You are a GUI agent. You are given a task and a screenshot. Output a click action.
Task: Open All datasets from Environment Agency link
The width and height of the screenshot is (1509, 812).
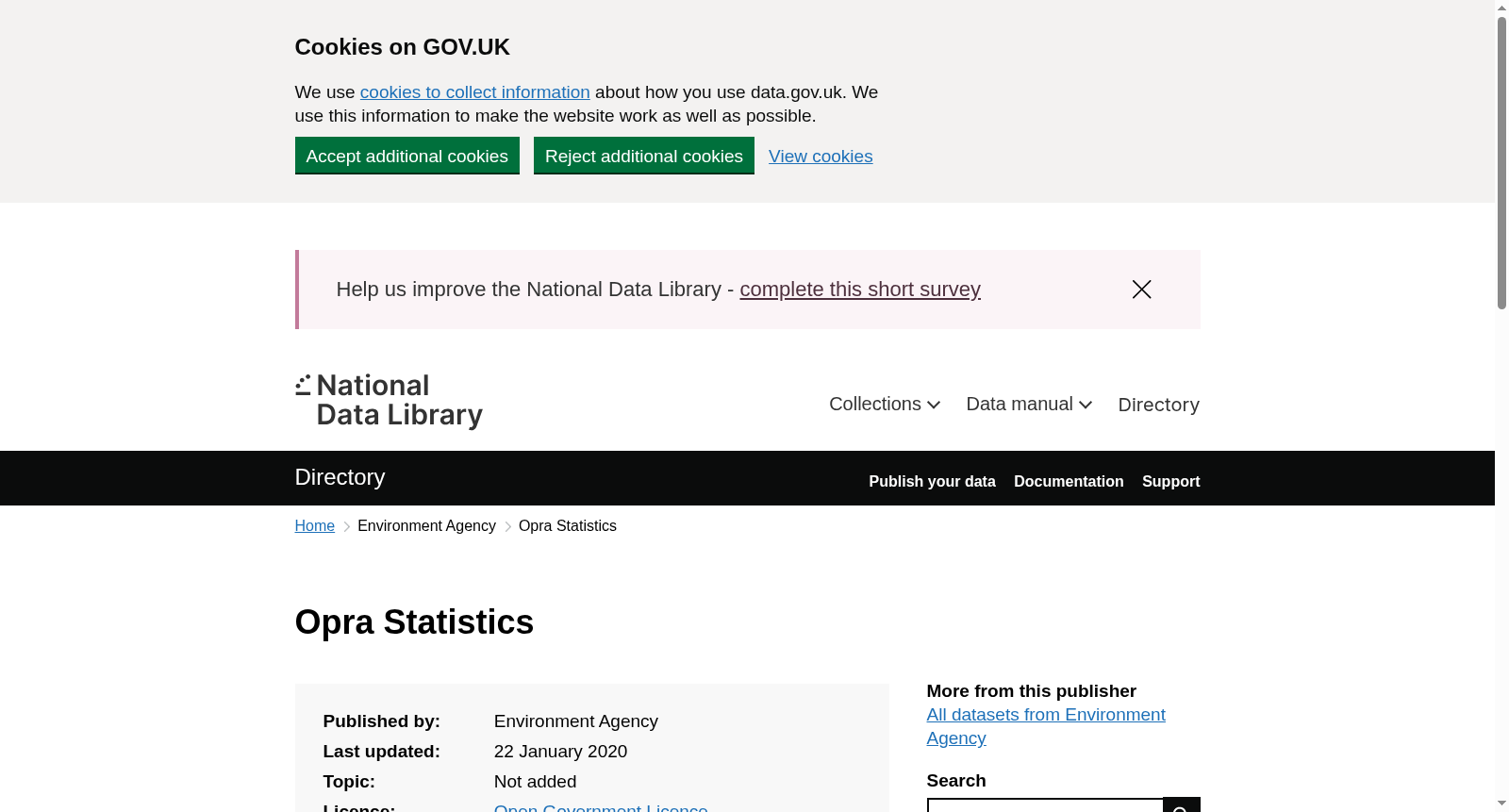click(x=1046, y=726)
